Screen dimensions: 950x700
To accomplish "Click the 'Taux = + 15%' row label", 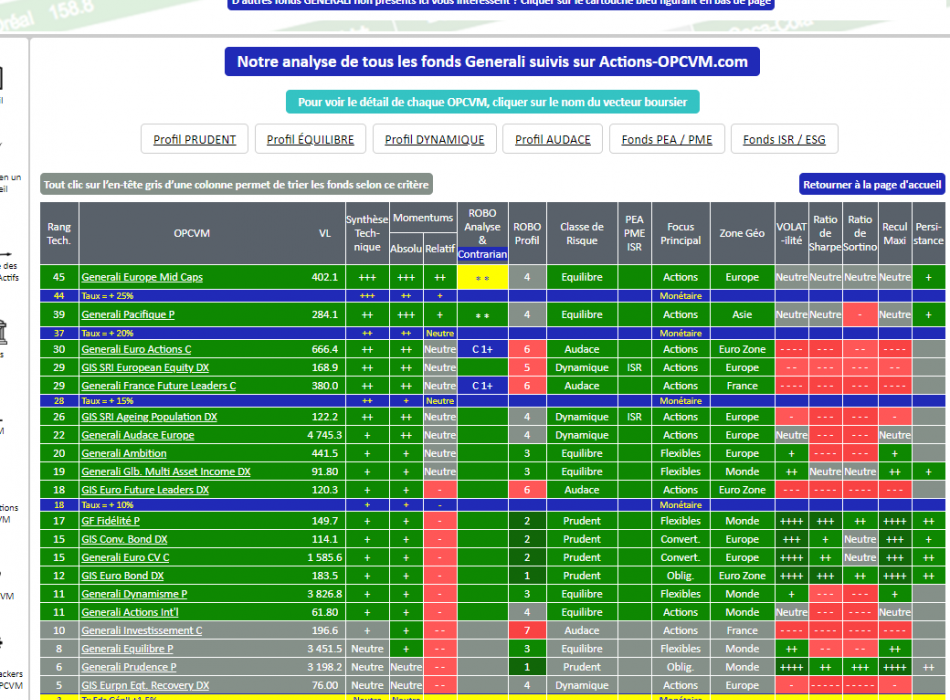I will 107,401.
